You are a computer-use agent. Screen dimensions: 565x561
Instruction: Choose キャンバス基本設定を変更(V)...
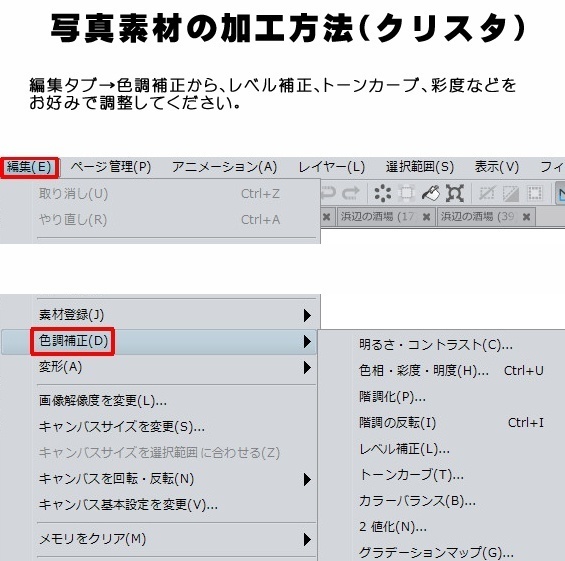(x=160, y=505)
